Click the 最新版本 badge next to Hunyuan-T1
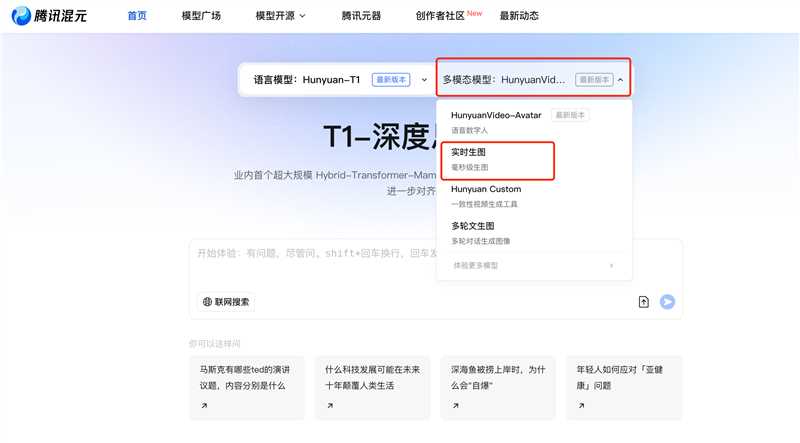The image size is (800, 443). (391, 80)
